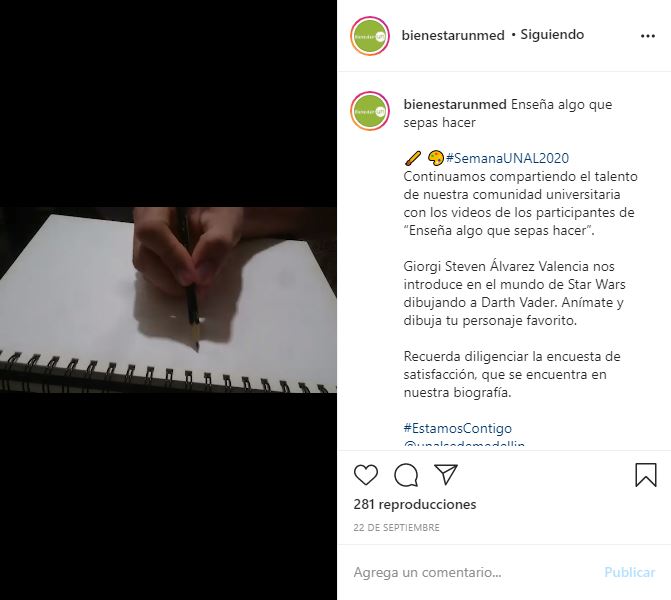
Task: Click the Publicar button
Action: click(629, 572)
